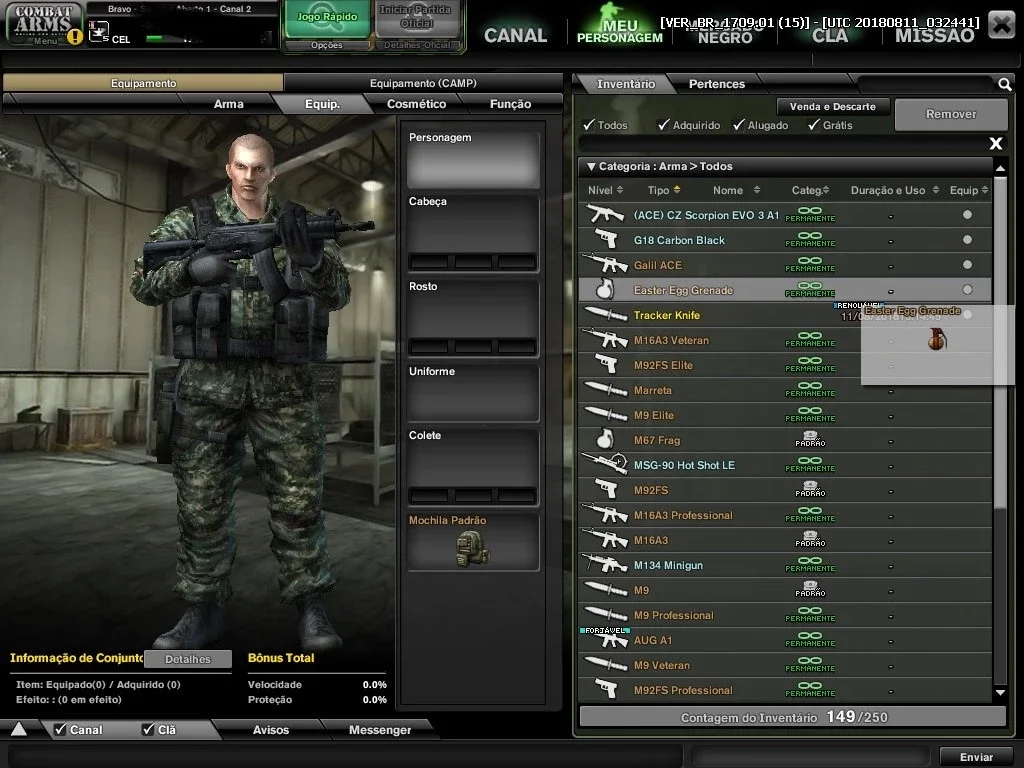
Task: Click the yellow warning alert icon
Action: (75, 37)
